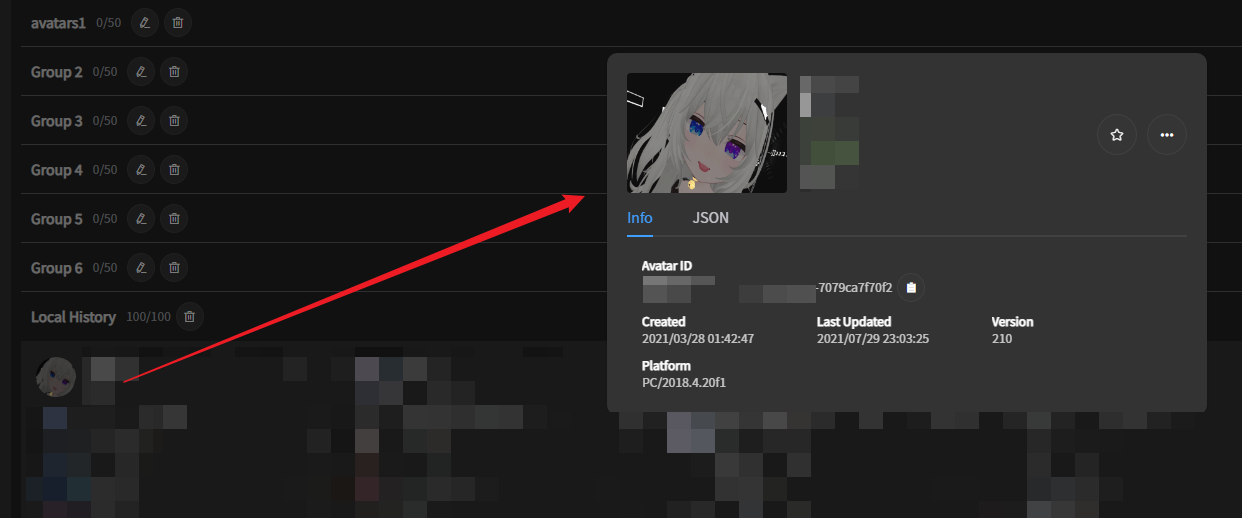The height and width of the screenshot is (518, 1242).
Task: Click the edit pencil beside Group 4
Action: pyautogui.click(x=141, y=169)
